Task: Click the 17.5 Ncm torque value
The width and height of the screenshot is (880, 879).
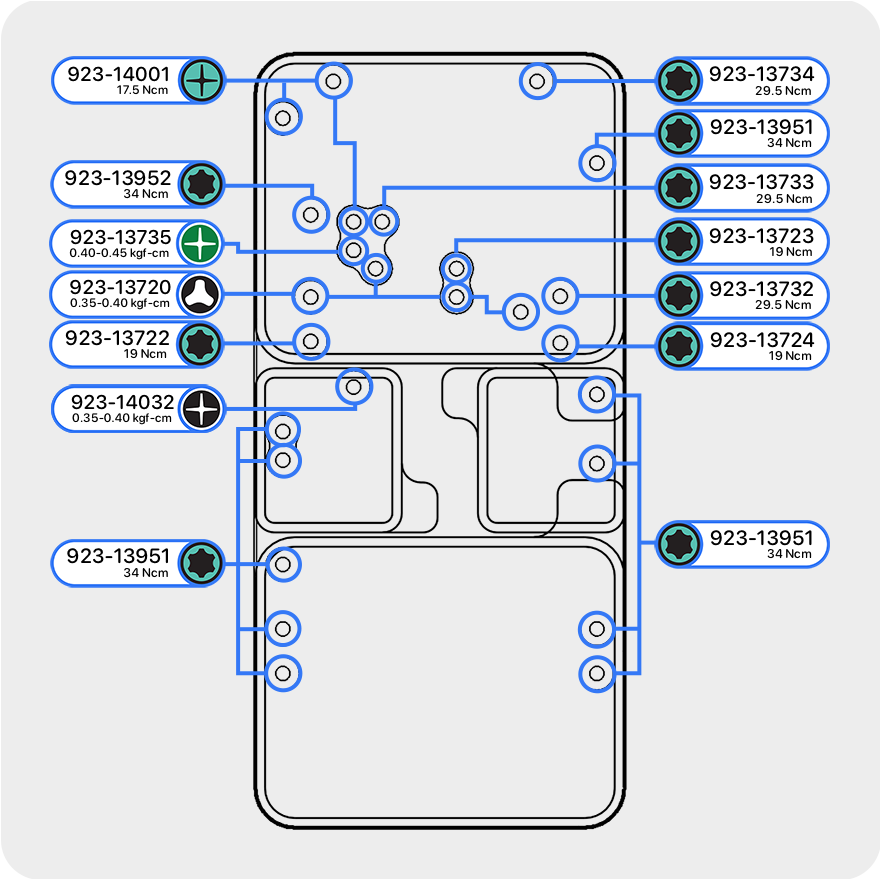Action: coord(141,90)
